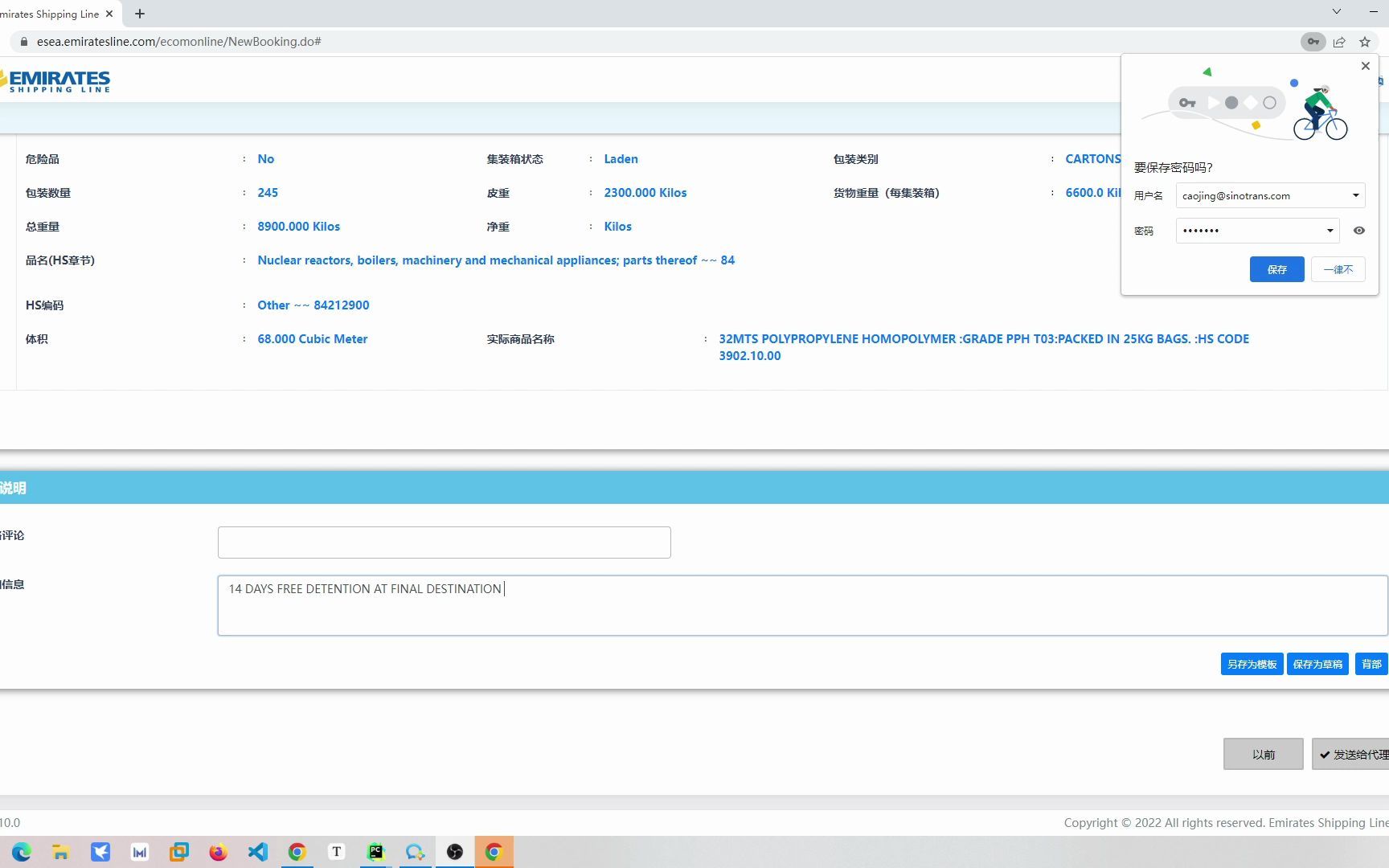Click the 以前 previous button
The height and width of the screenshot is (868, 1389).
tap(1264, 754)
